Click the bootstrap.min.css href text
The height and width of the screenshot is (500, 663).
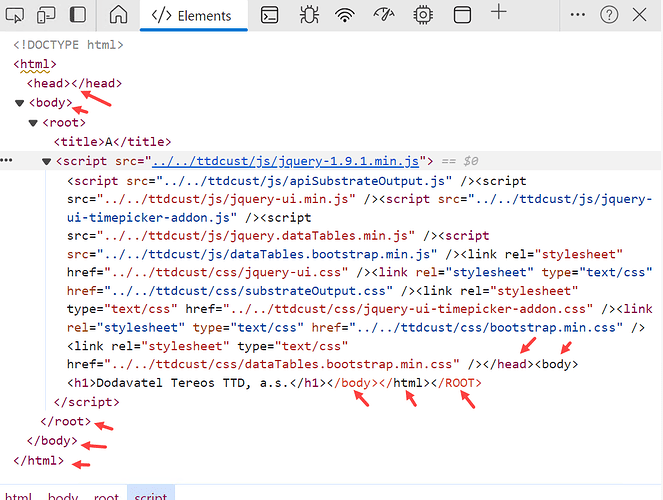point(486,328)
